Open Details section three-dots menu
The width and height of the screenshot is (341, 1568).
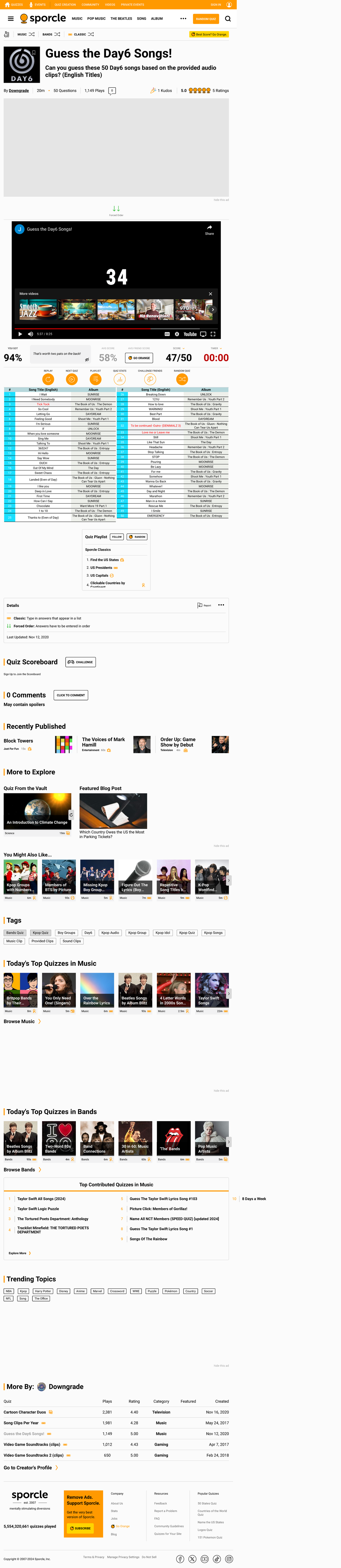[x=221, y=605]
